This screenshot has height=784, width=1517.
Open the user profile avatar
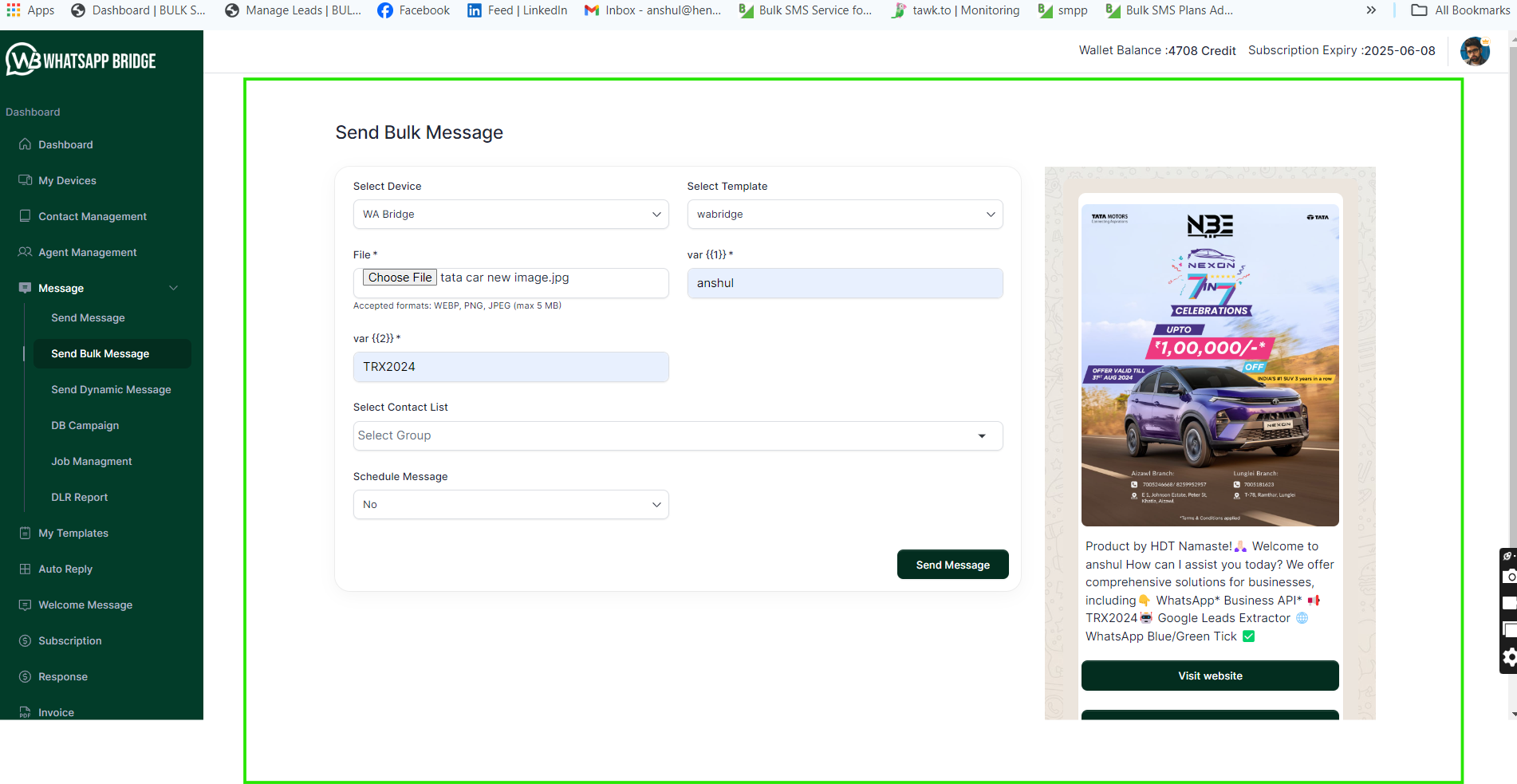(1475, 51)
